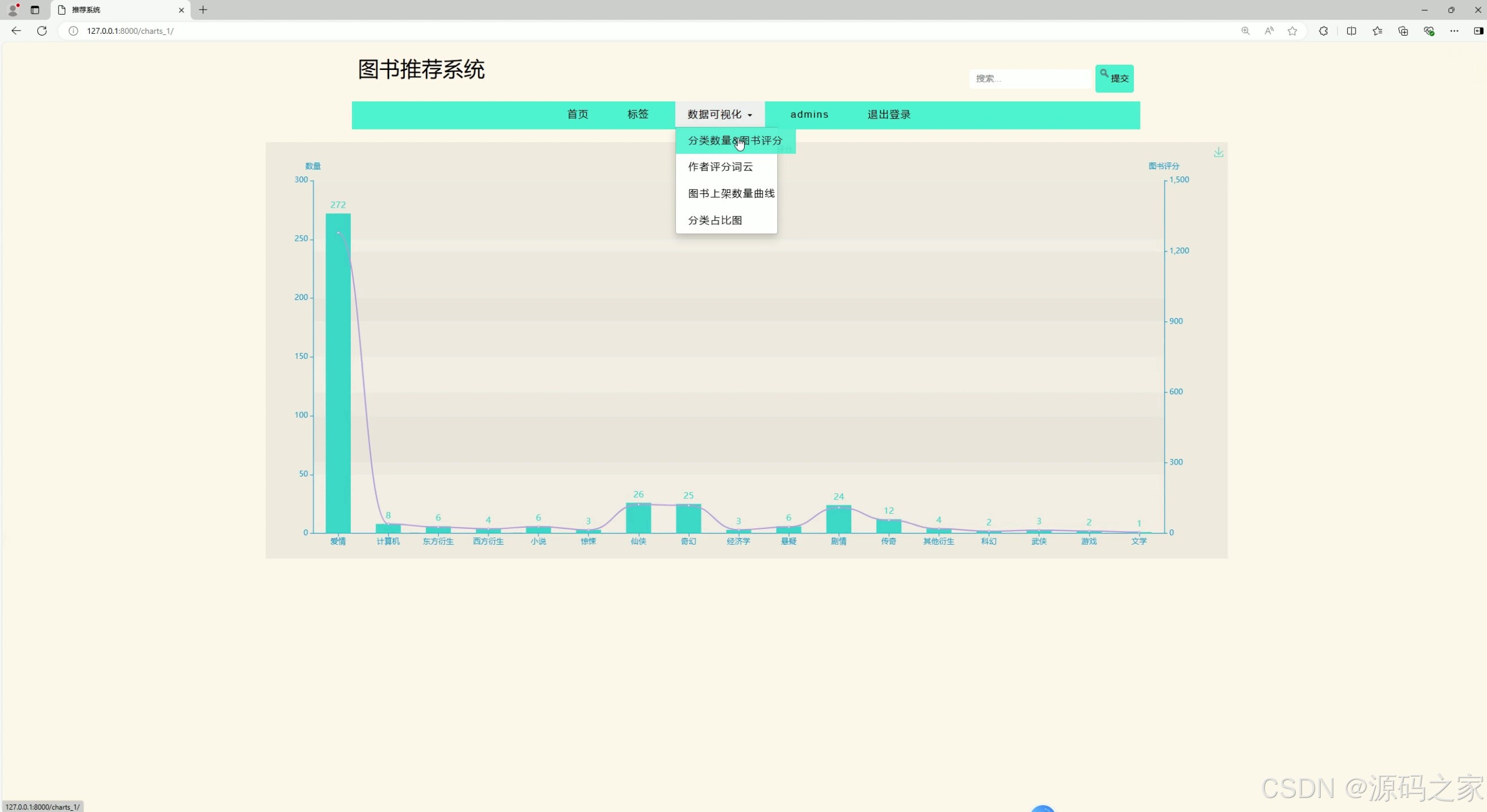Toggle the Favorites list icon in the toolbar
1487x812 pixels.
1378,31
